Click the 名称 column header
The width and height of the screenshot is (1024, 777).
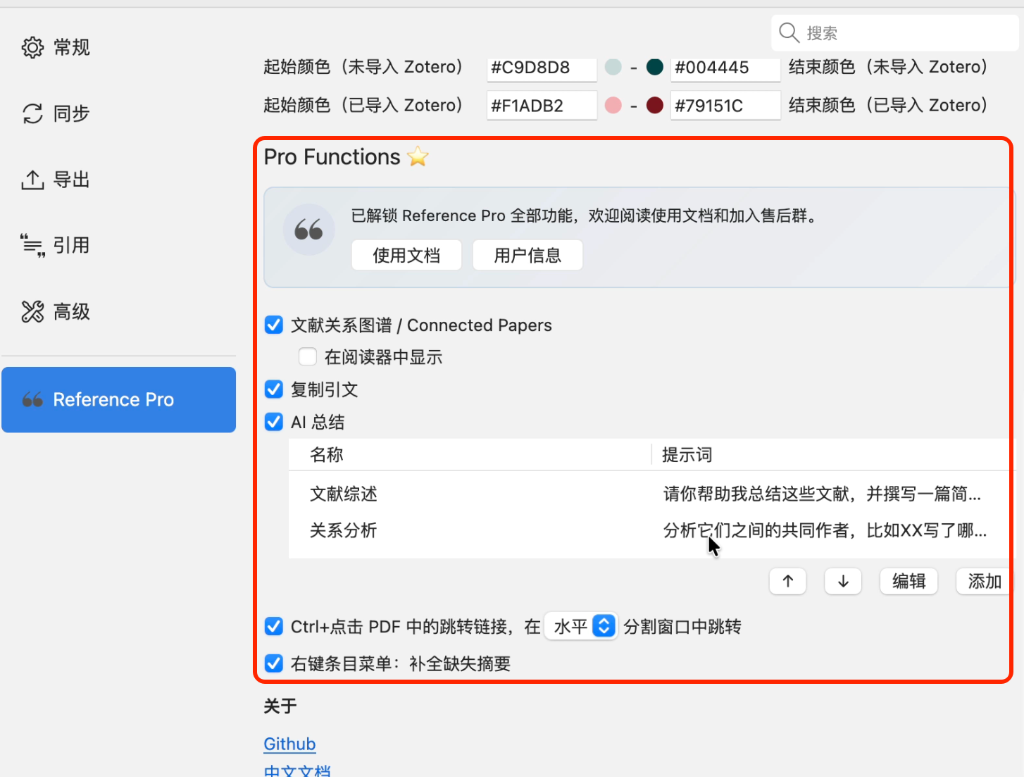470,454
